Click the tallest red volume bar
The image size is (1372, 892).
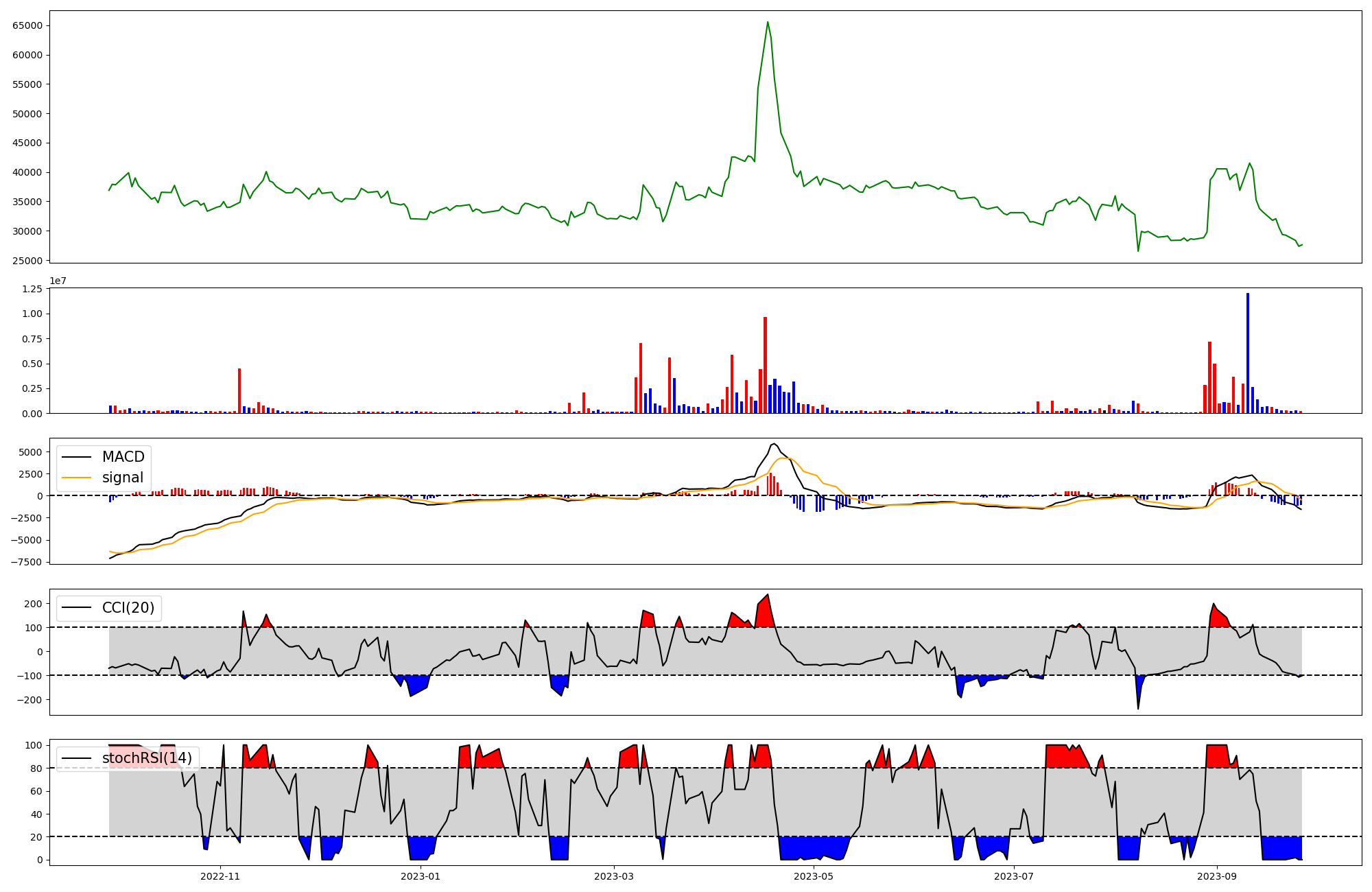[765, 365]
